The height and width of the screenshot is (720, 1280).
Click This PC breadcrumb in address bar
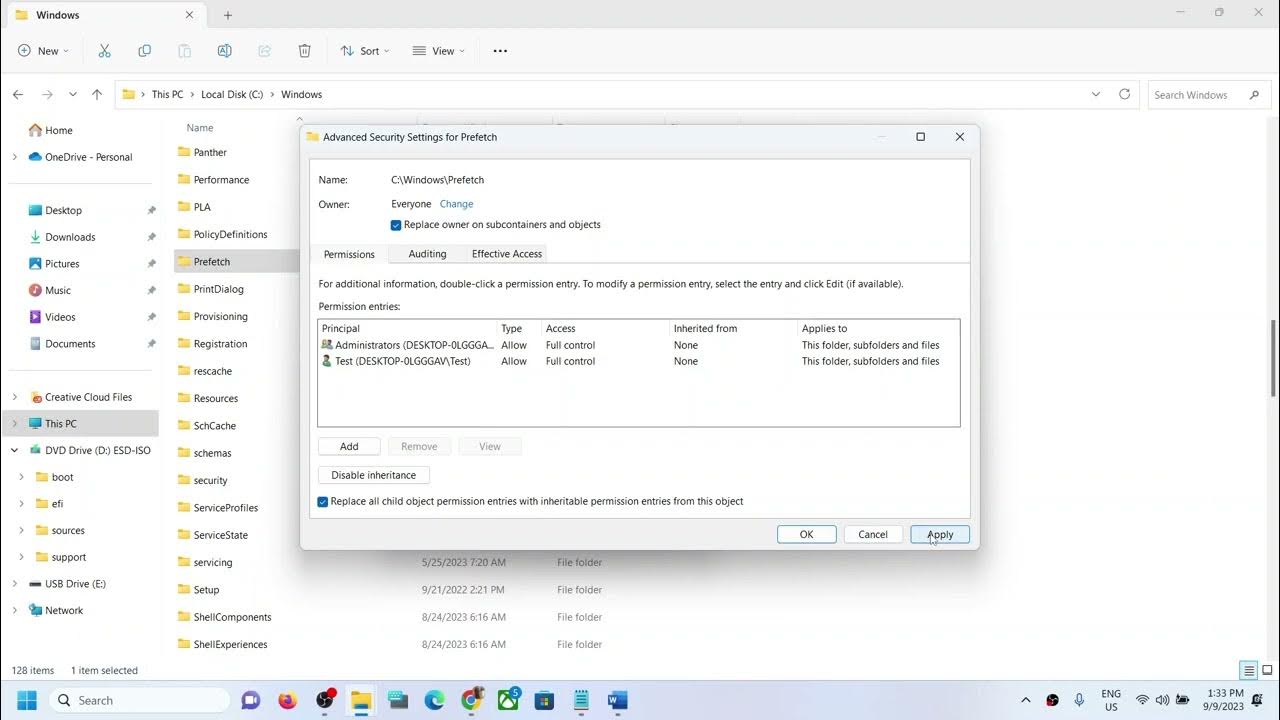(167, 94)
